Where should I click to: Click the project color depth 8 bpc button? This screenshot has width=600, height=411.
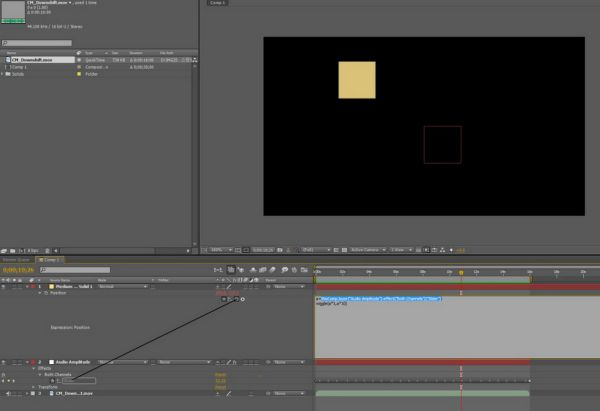tap(33, 251)
